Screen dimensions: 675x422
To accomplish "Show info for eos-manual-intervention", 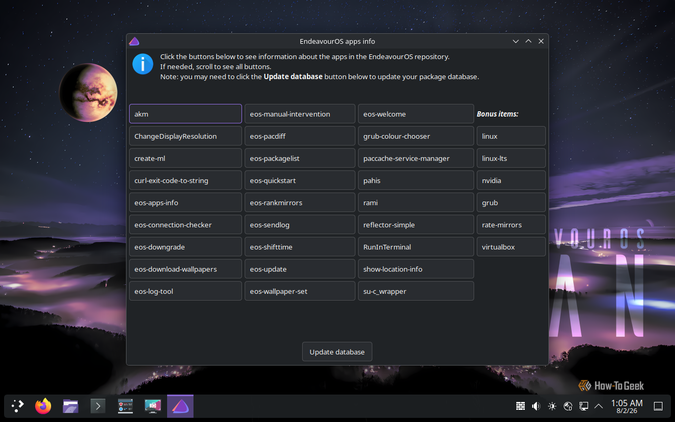I will coord(300,114).
